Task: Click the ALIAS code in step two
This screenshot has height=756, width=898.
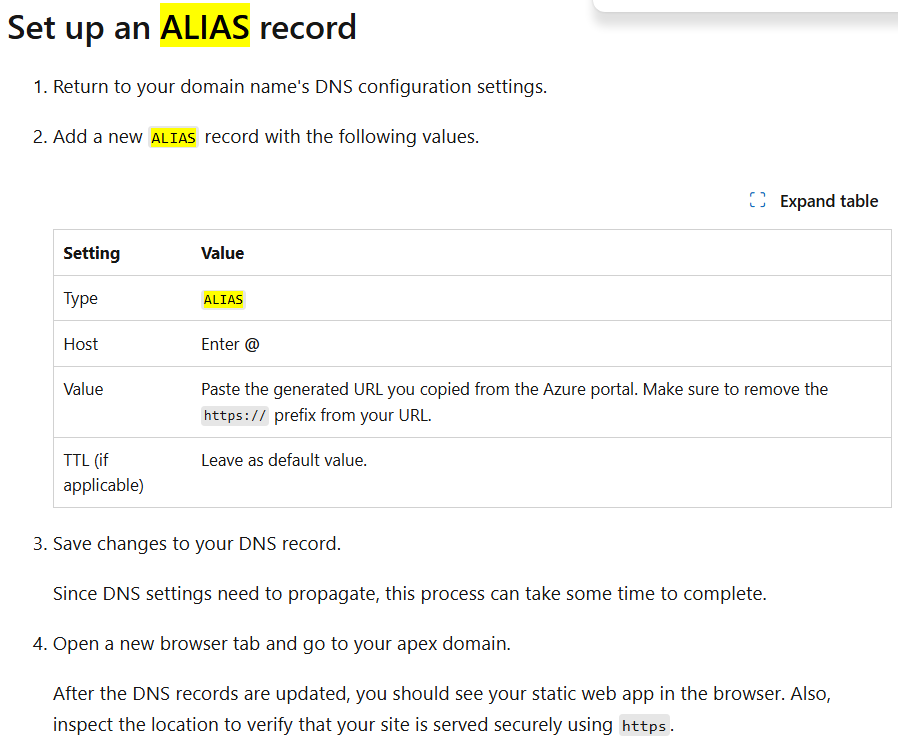Action: point(173,137)
